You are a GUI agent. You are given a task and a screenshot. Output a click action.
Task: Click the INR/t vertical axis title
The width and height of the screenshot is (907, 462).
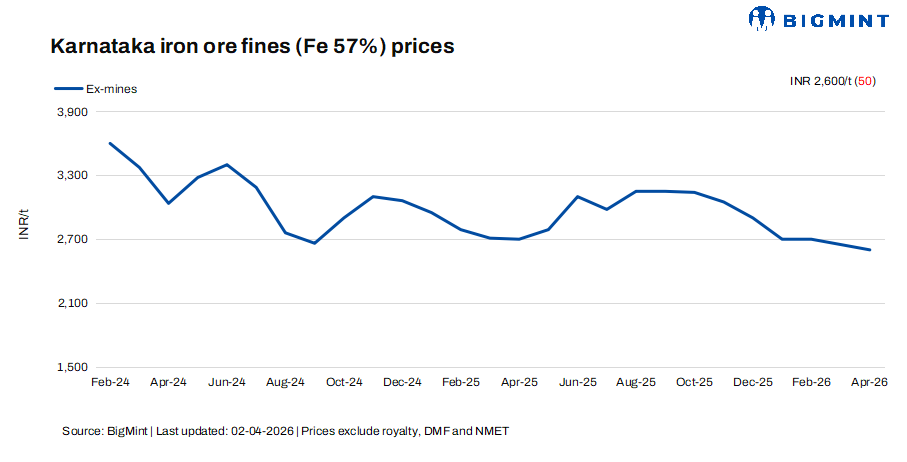click(x=24, y=224)
